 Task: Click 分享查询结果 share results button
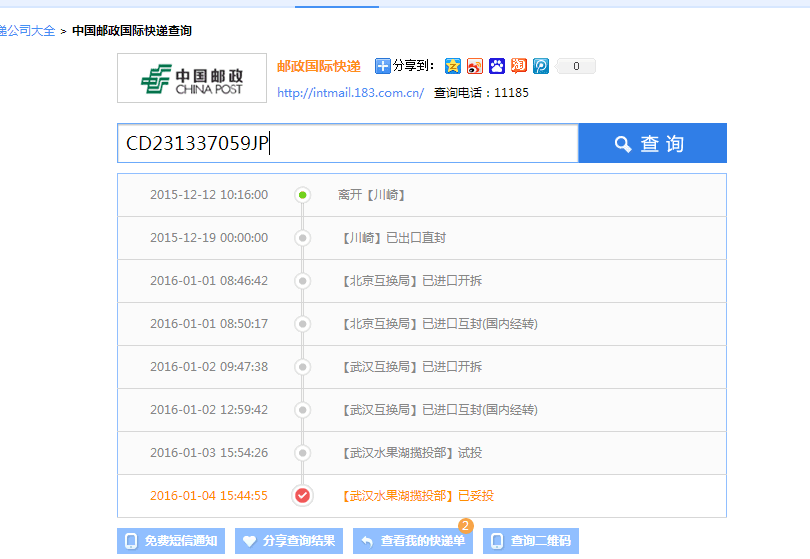(289, 541)
